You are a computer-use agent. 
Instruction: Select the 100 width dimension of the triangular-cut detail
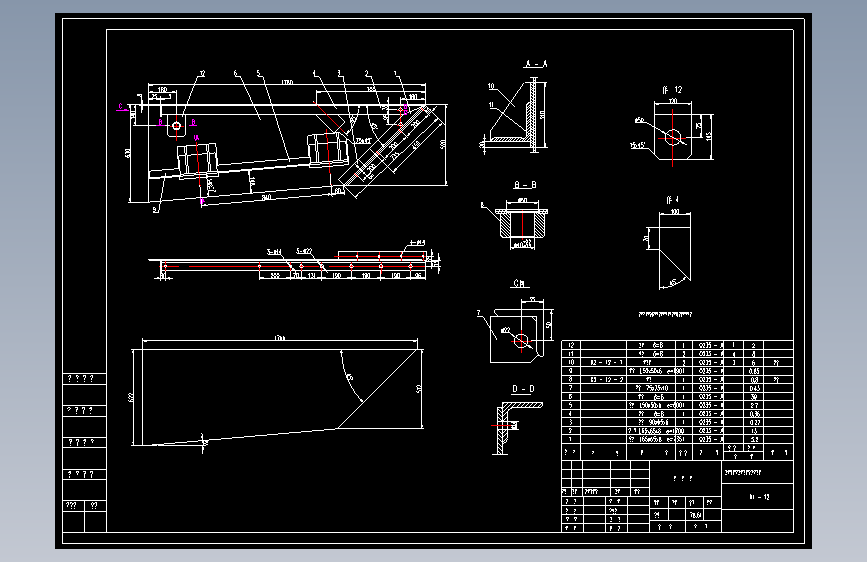675,211
